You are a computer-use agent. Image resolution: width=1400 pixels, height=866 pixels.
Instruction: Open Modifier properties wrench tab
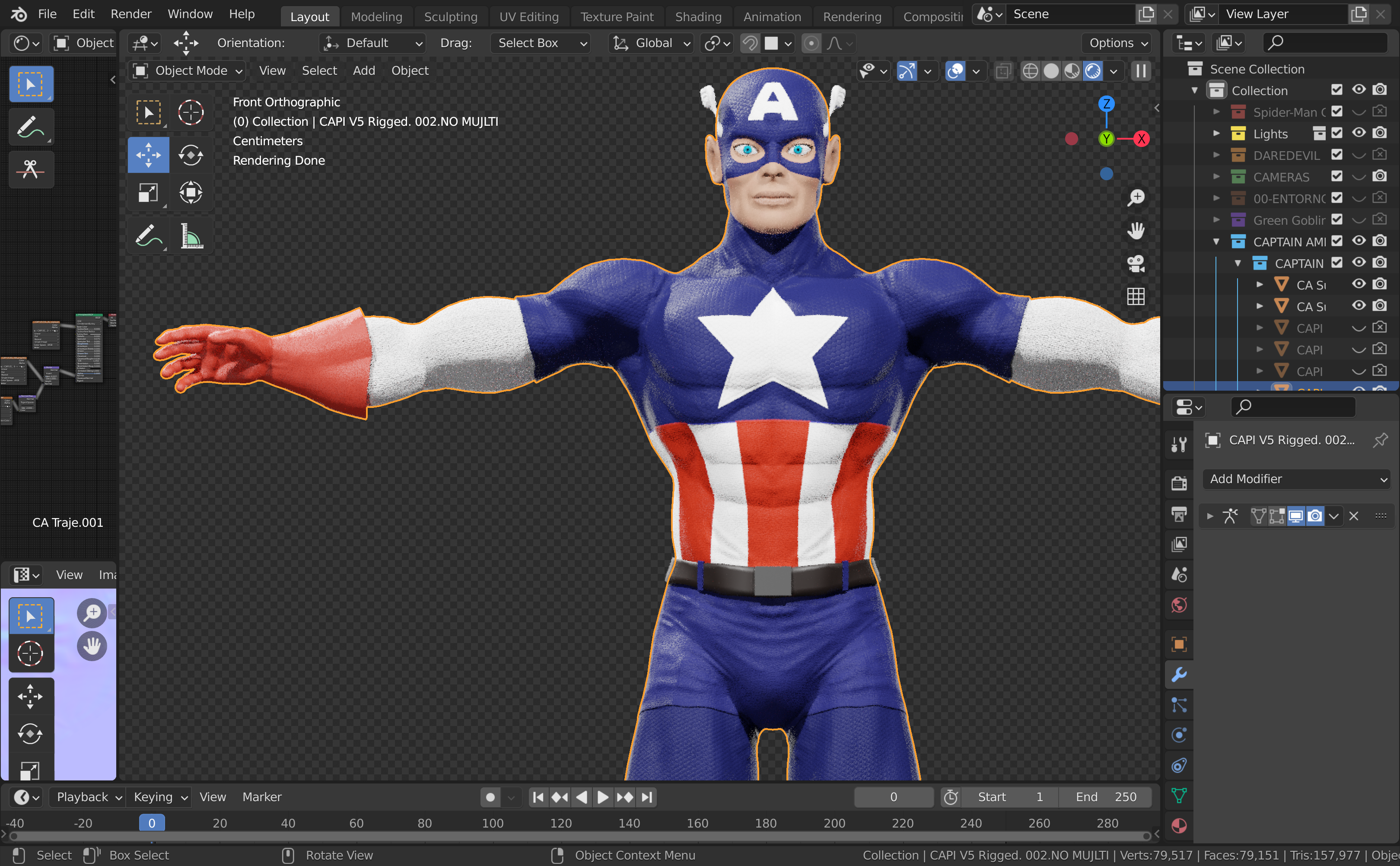(1179, 675)
